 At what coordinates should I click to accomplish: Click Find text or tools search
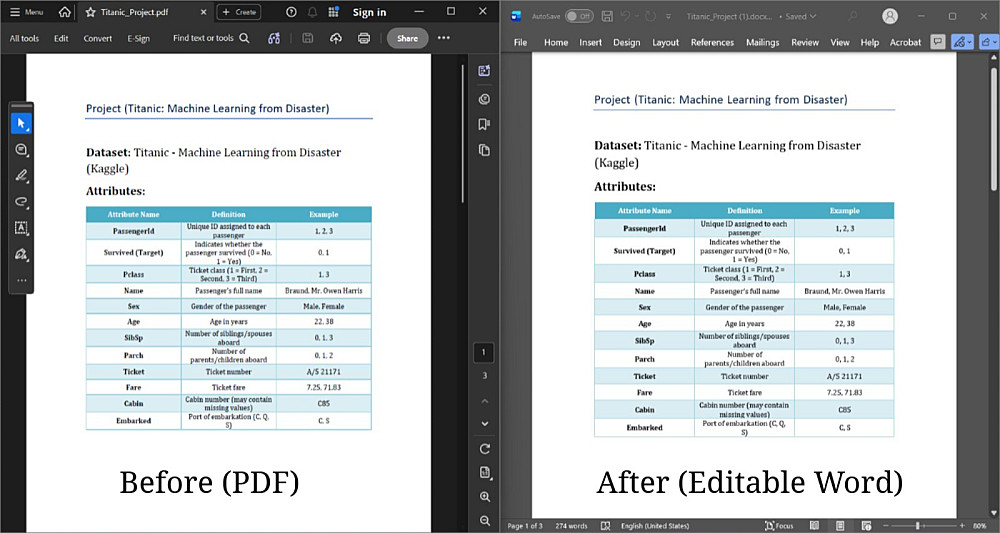click(211, 38)
